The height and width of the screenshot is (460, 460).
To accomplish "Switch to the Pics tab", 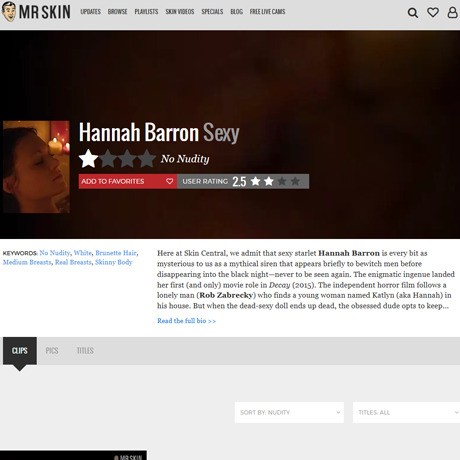I will click(x=52, y=351).
